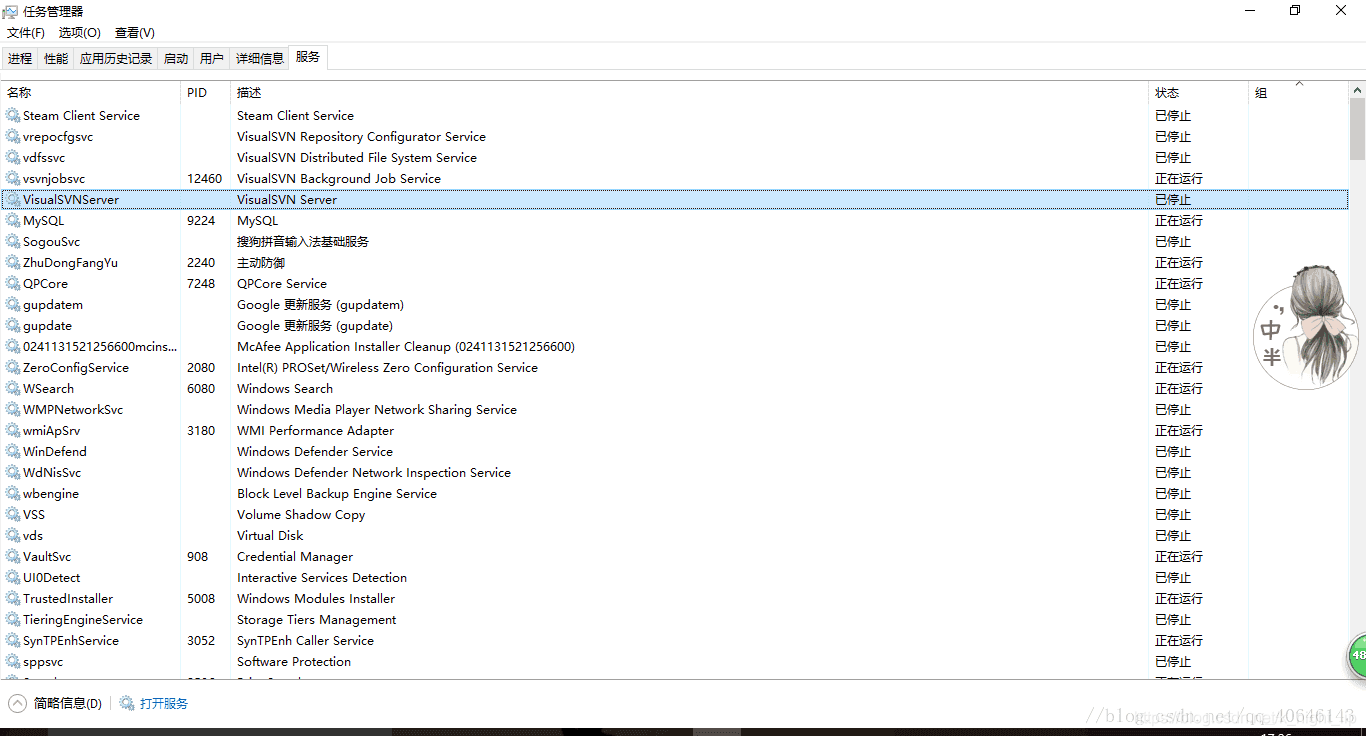Click the 主动防御 description
Screen dimensions: 1366x736
(x=261, y=263)
